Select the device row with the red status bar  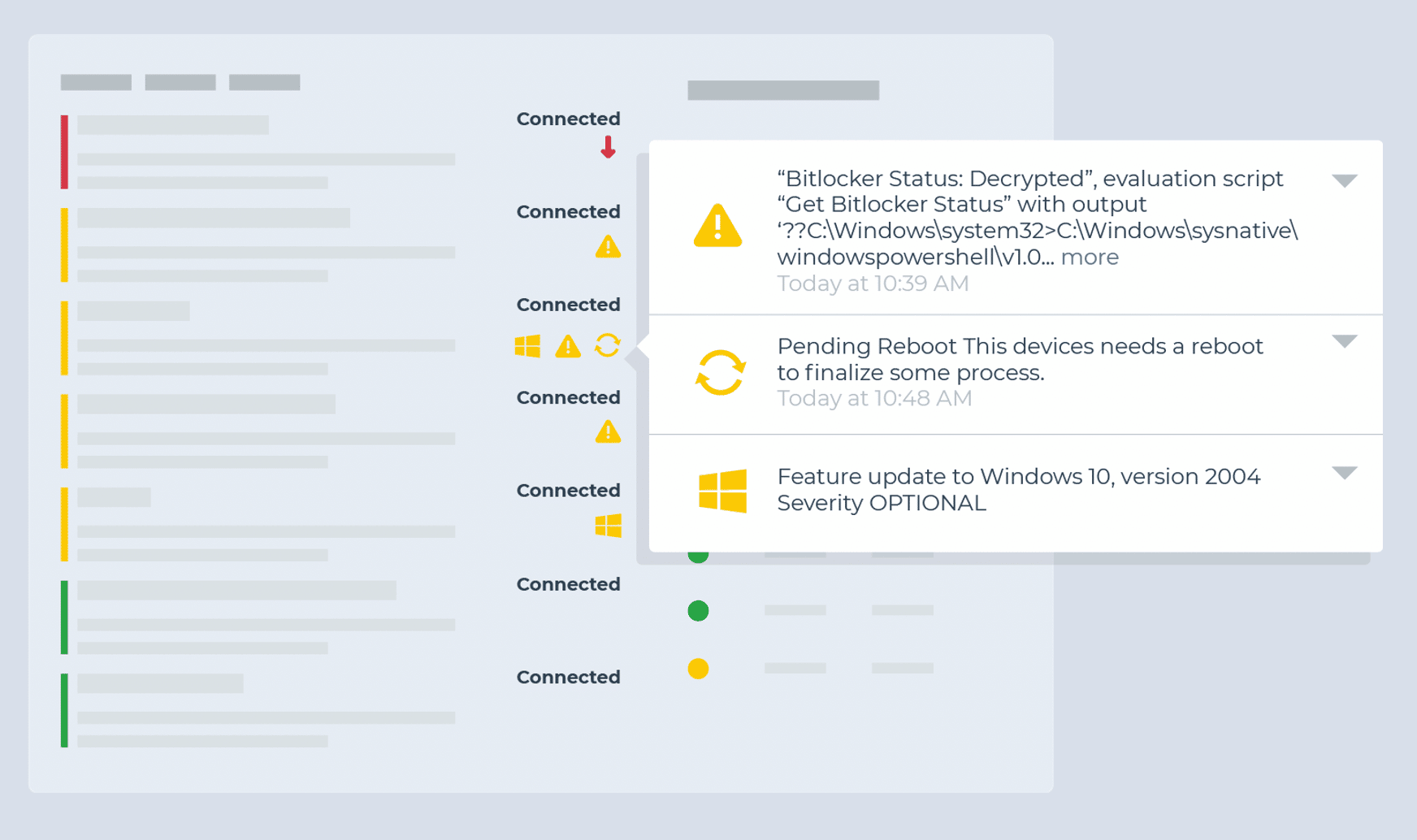point(260,153)
